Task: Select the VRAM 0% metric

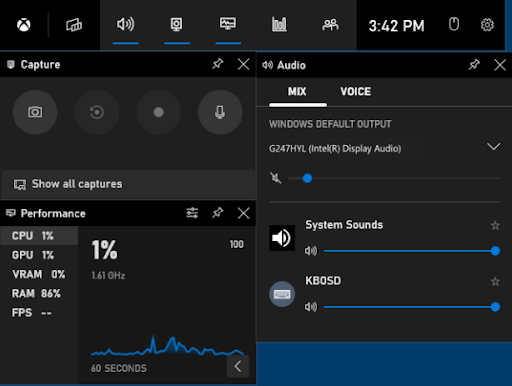Action: coord(39,274)
